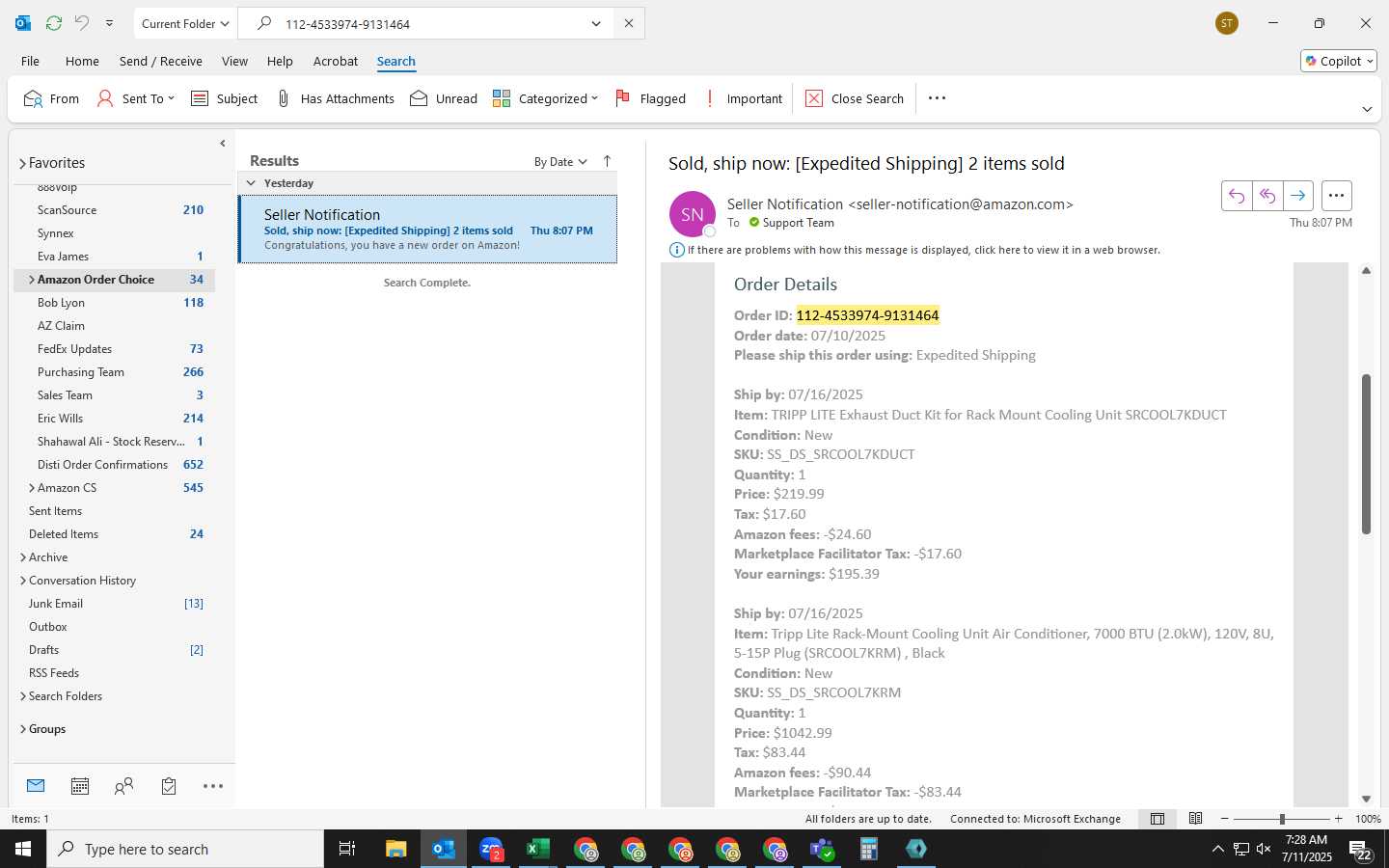
Task: Toggle the Important filter
Action: click(x=743, y=98)
